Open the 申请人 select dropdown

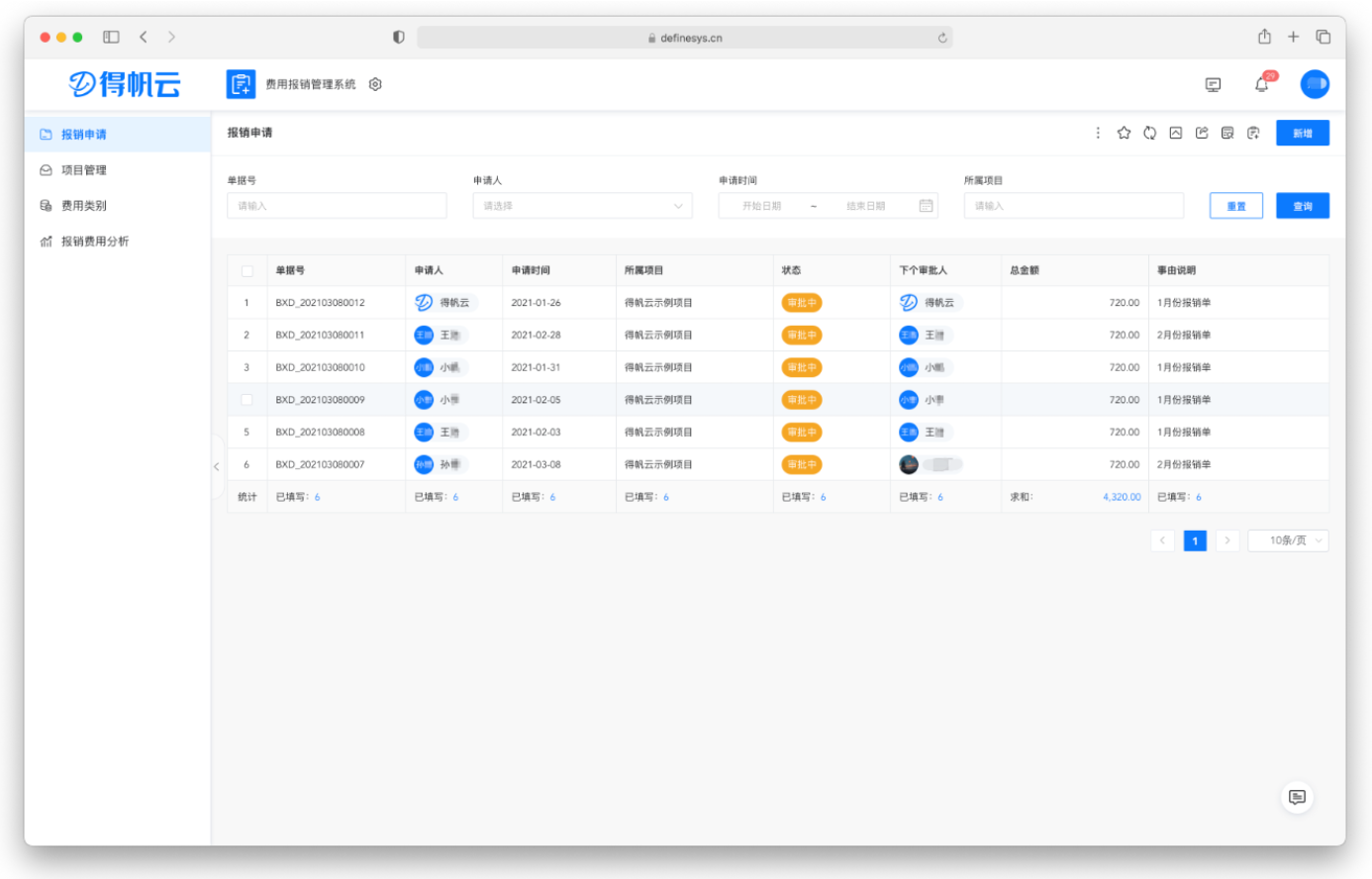[582, 206]
